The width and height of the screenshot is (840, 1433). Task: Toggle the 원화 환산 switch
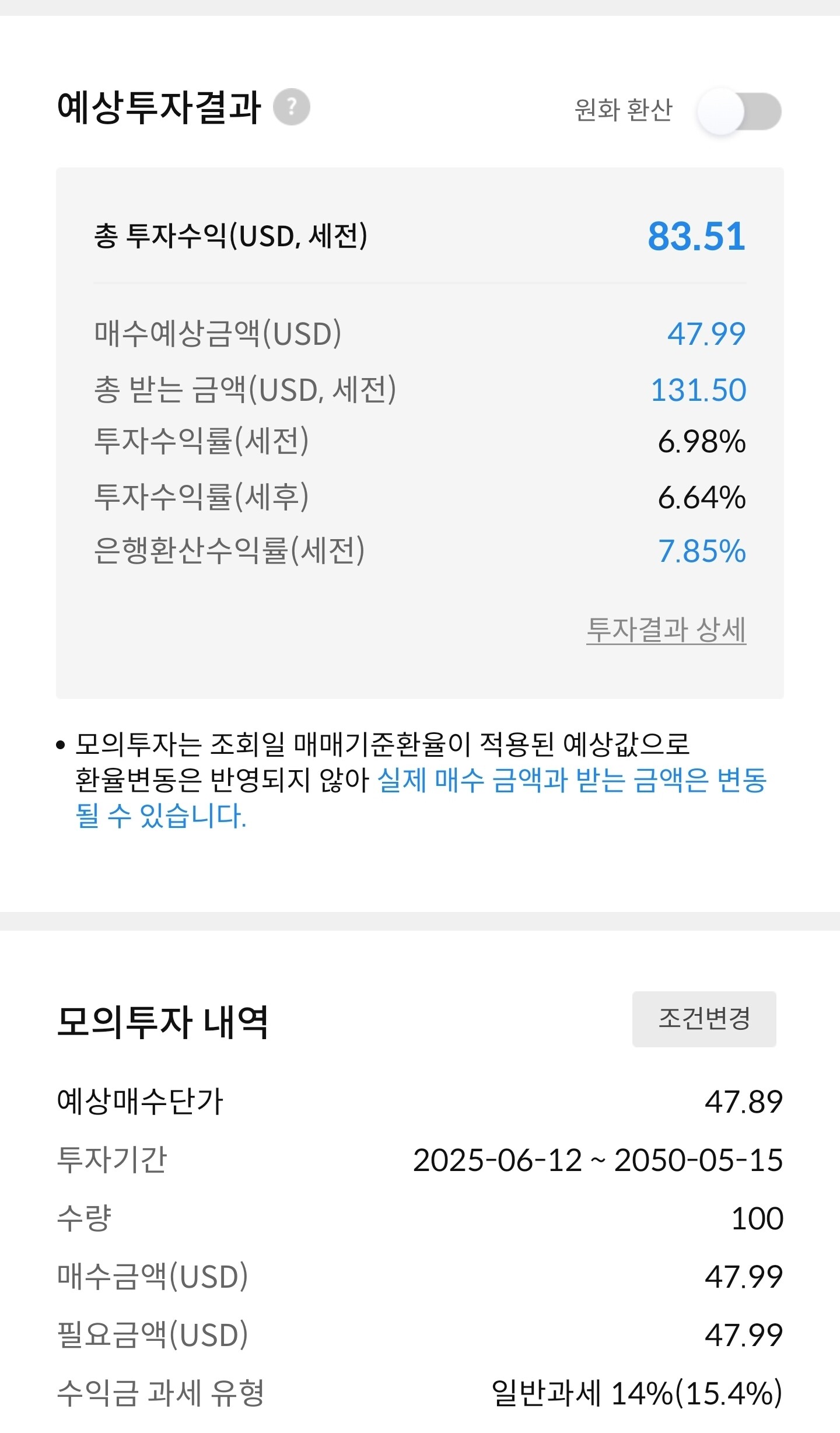tap(740, 111)
